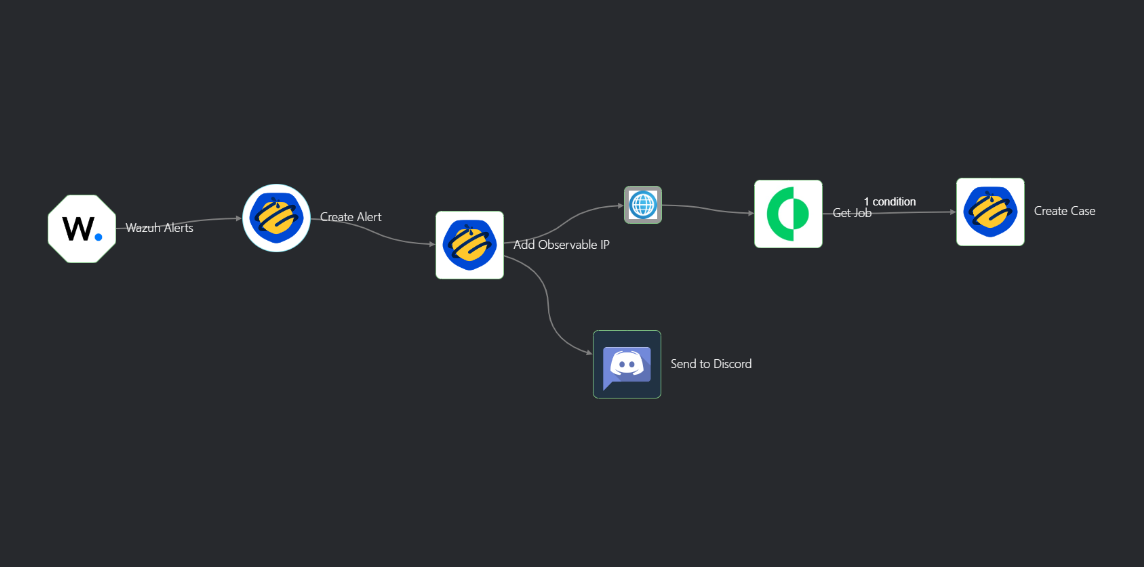Click the small globe HTTP node
The image size is (1144, 567).
(643, 205)
